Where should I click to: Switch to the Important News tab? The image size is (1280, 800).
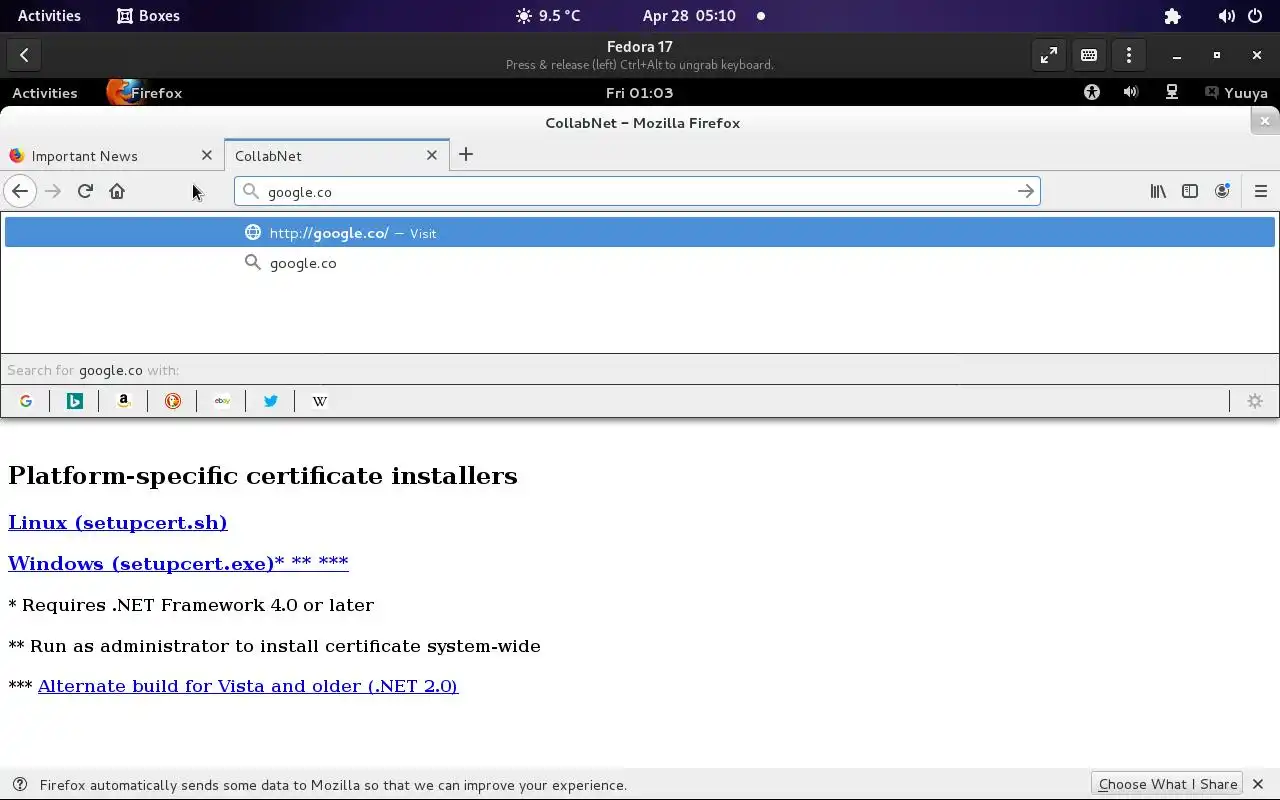click(111, 155)
